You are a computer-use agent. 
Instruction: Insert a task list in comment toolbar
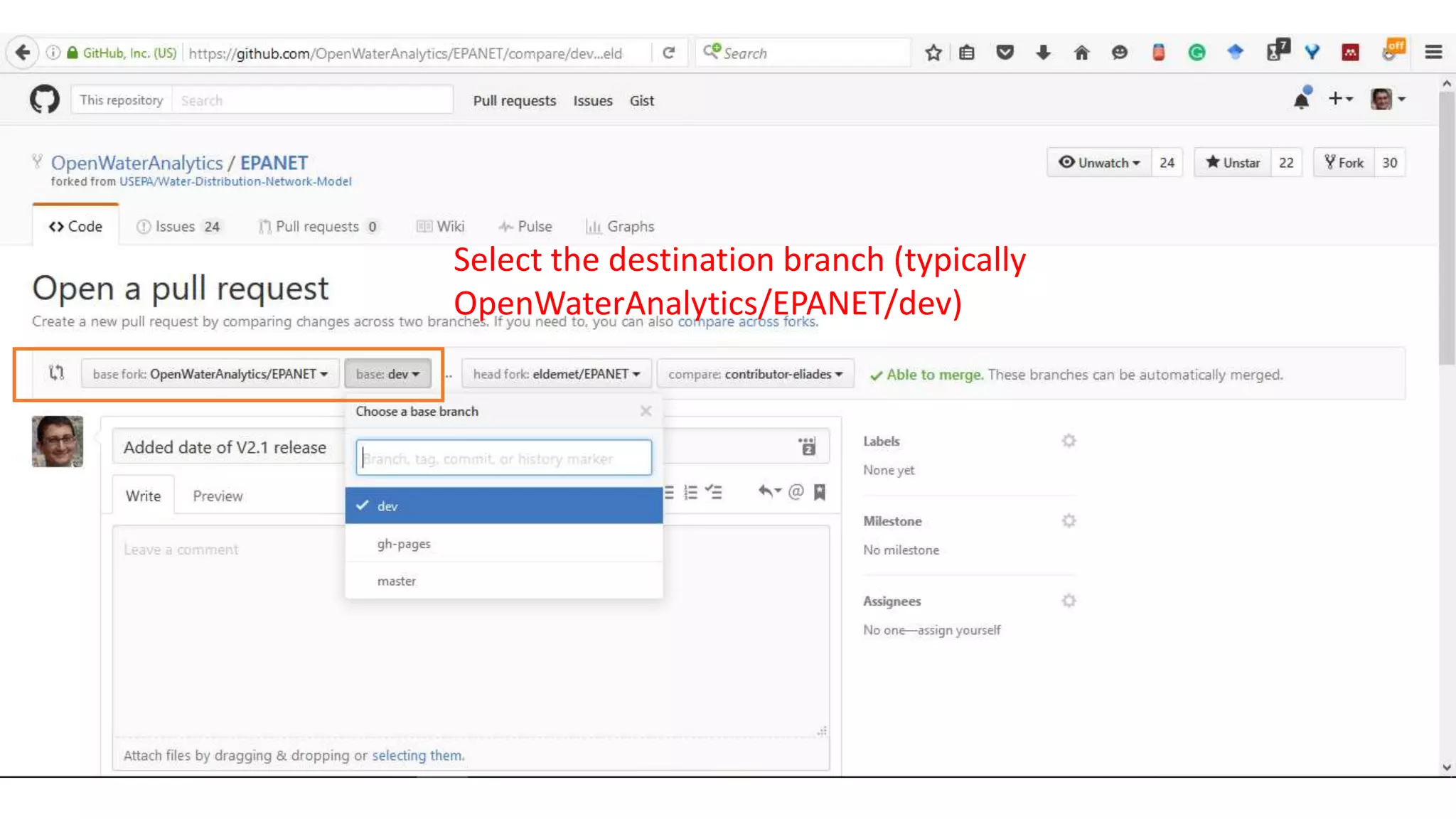pos(713,492)
